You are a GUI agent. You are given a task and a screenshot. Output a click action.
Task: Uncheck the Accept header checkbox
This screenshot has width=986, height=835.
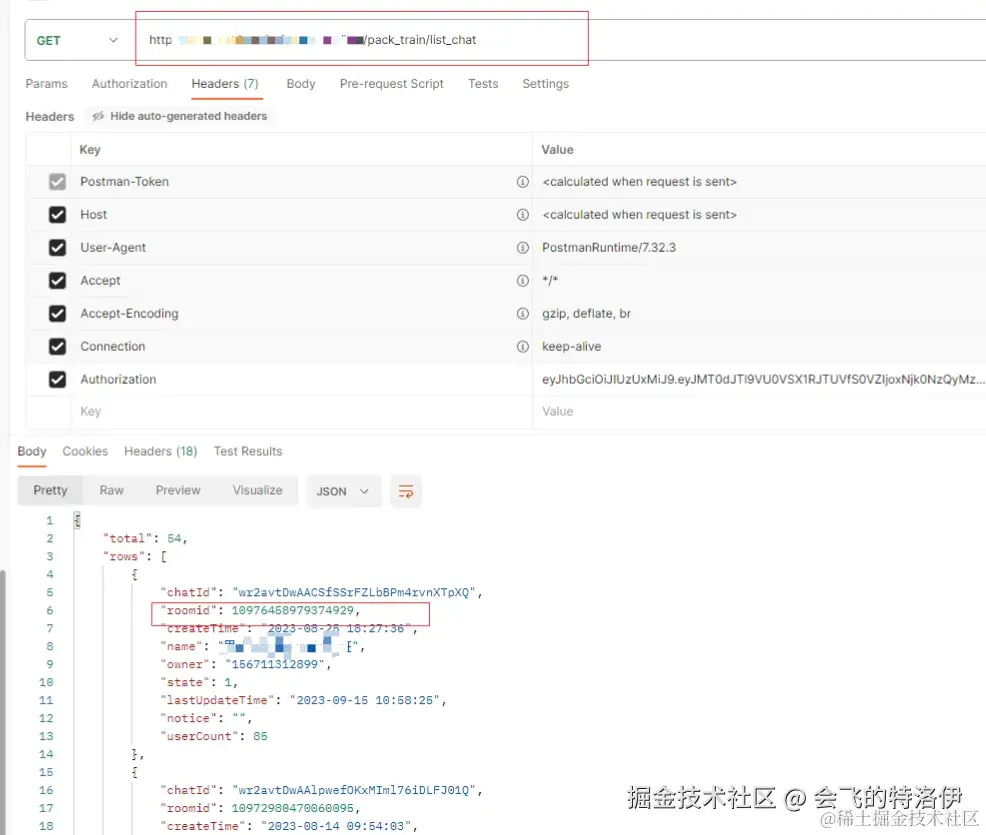click(57, 280)
